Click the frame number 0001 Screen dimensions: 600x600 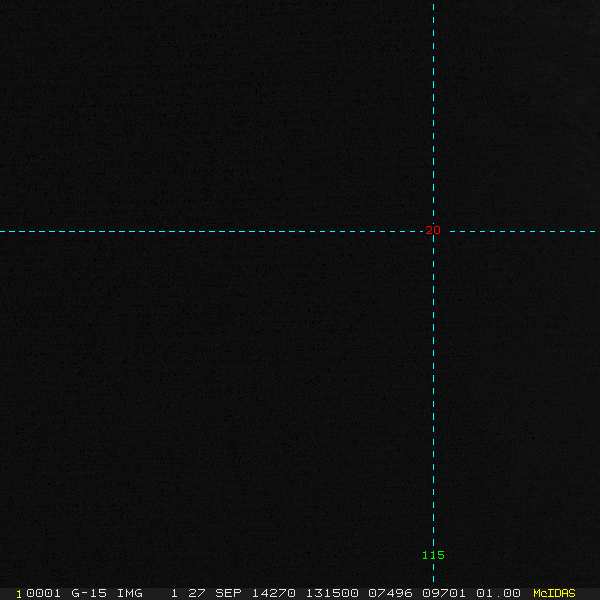pyautogui.click(x=43, y=593)
